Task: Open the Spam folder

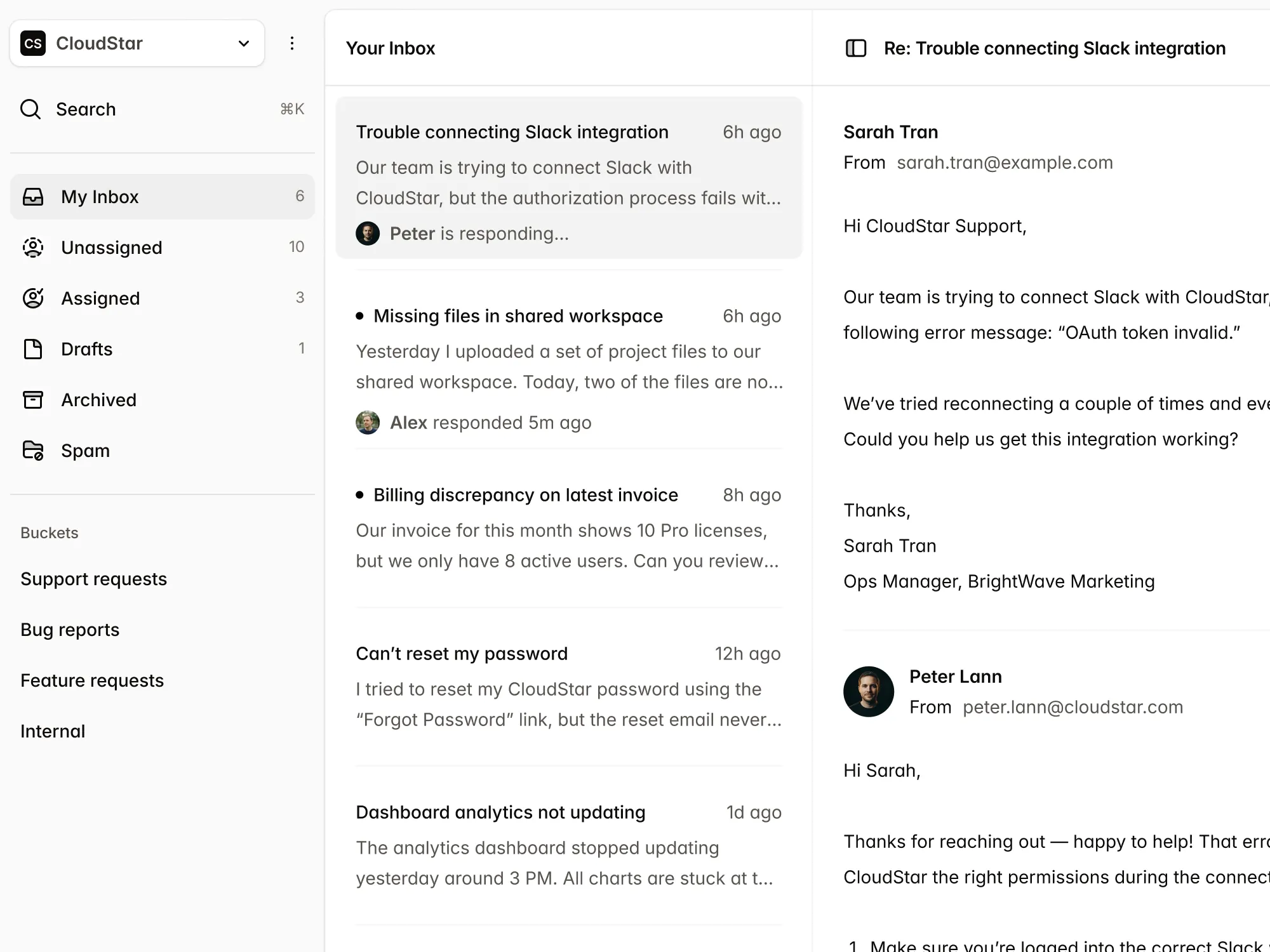Action: tap(163, 451)
